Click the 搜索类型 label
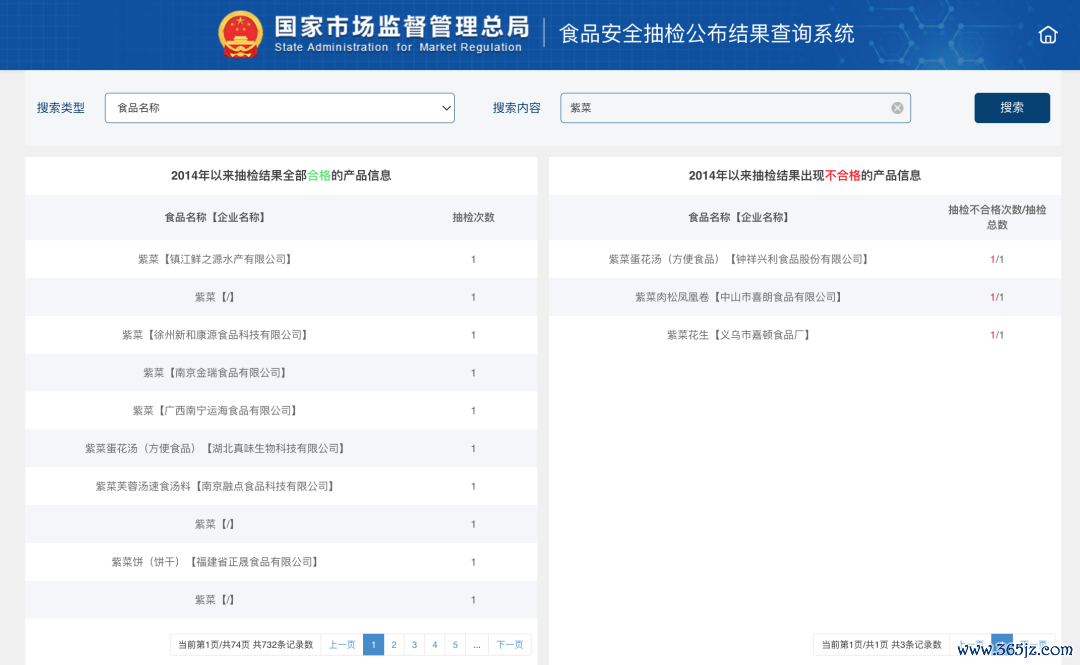This screenshot has height=665, width=1080. [61, 108]
